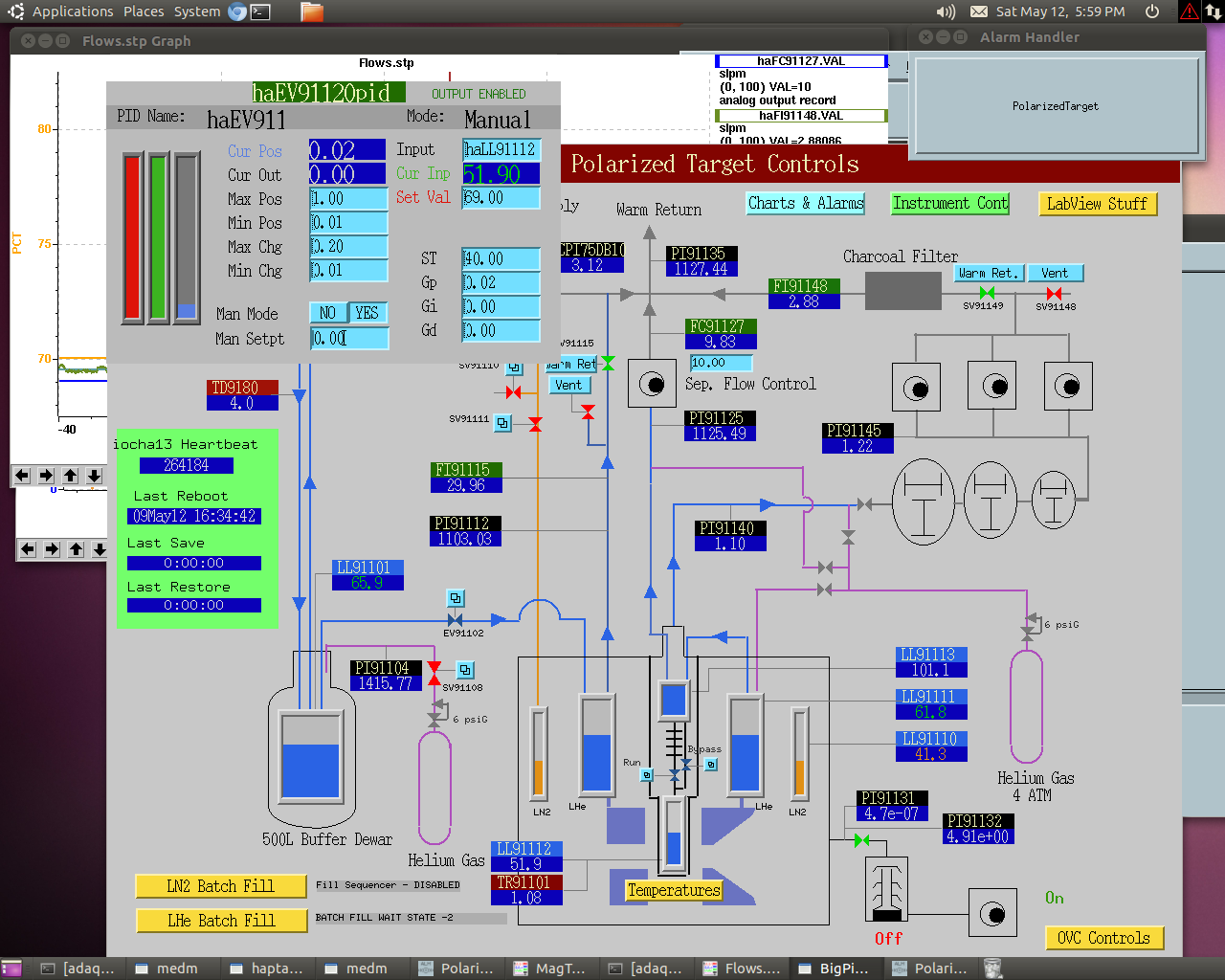Viewport: 1225px width, 980px height.
Task: Click the red SV91108 valve symbol
Action: tap(434, 673)
